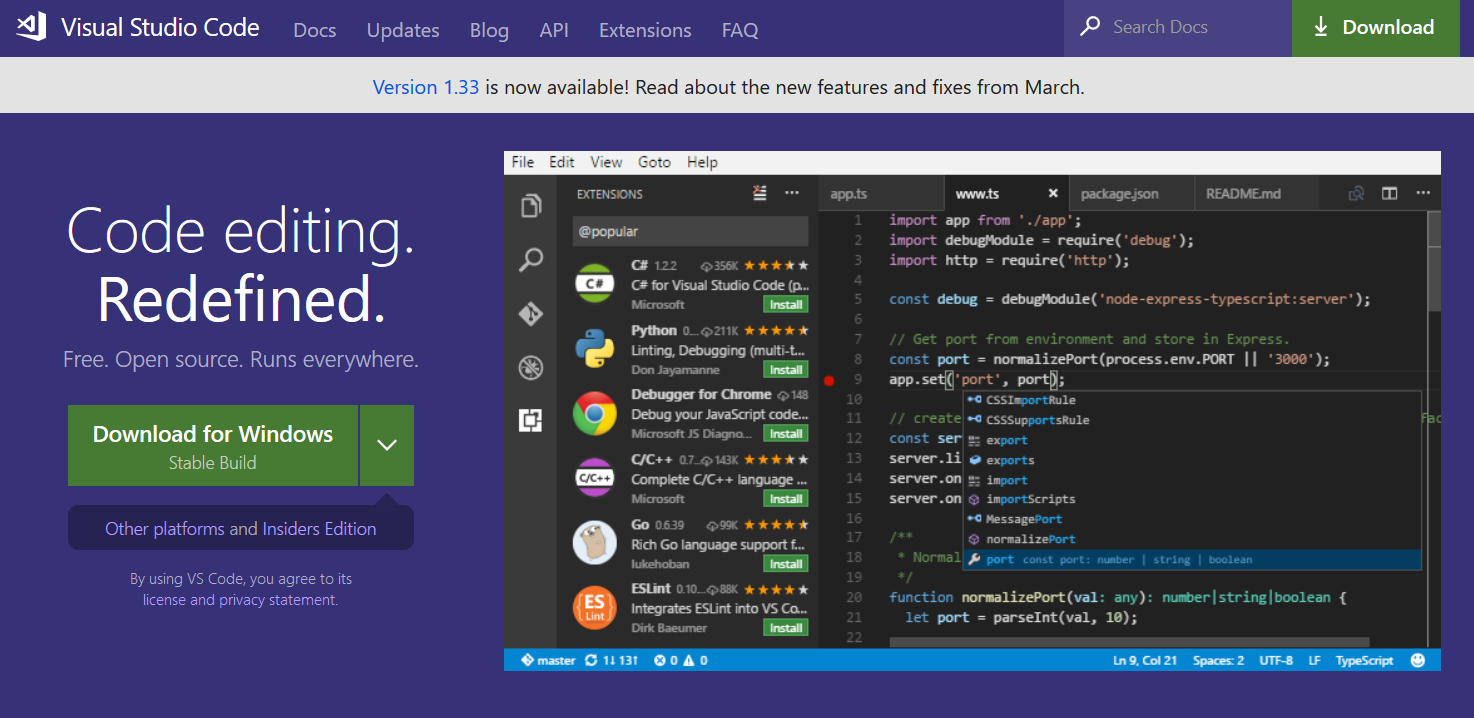Switch to the package.json tab
Screen dimensions: 1474x718
click(1131, 193)
